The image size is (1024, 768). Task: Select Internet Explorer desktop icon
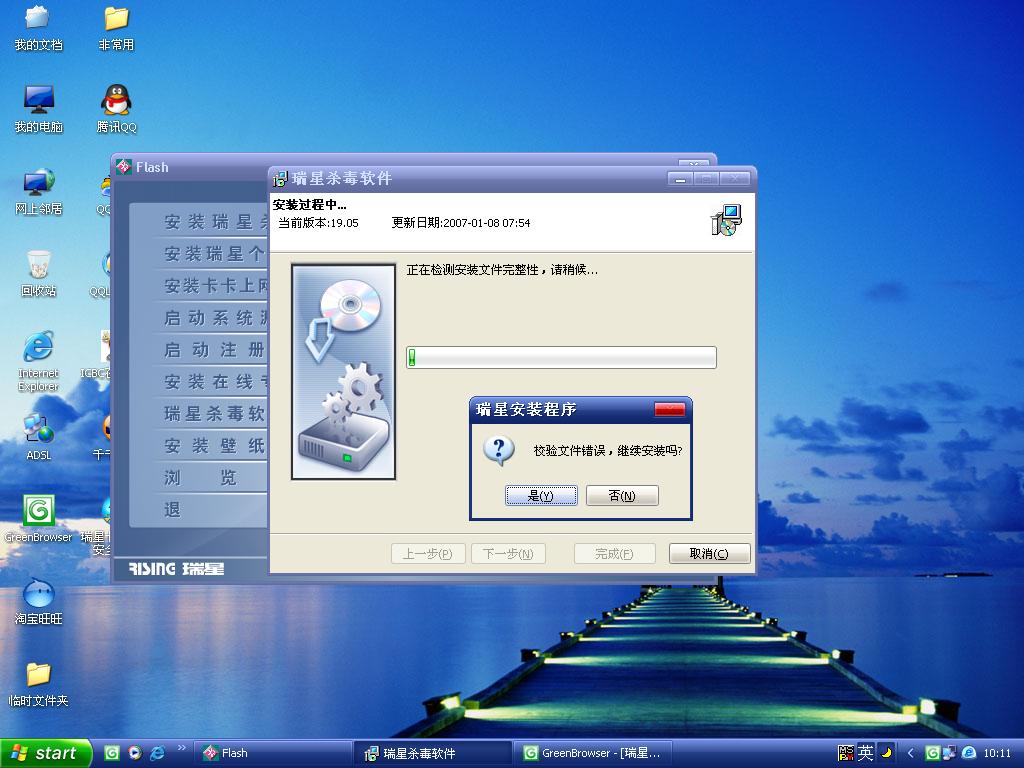click(38, 361)
